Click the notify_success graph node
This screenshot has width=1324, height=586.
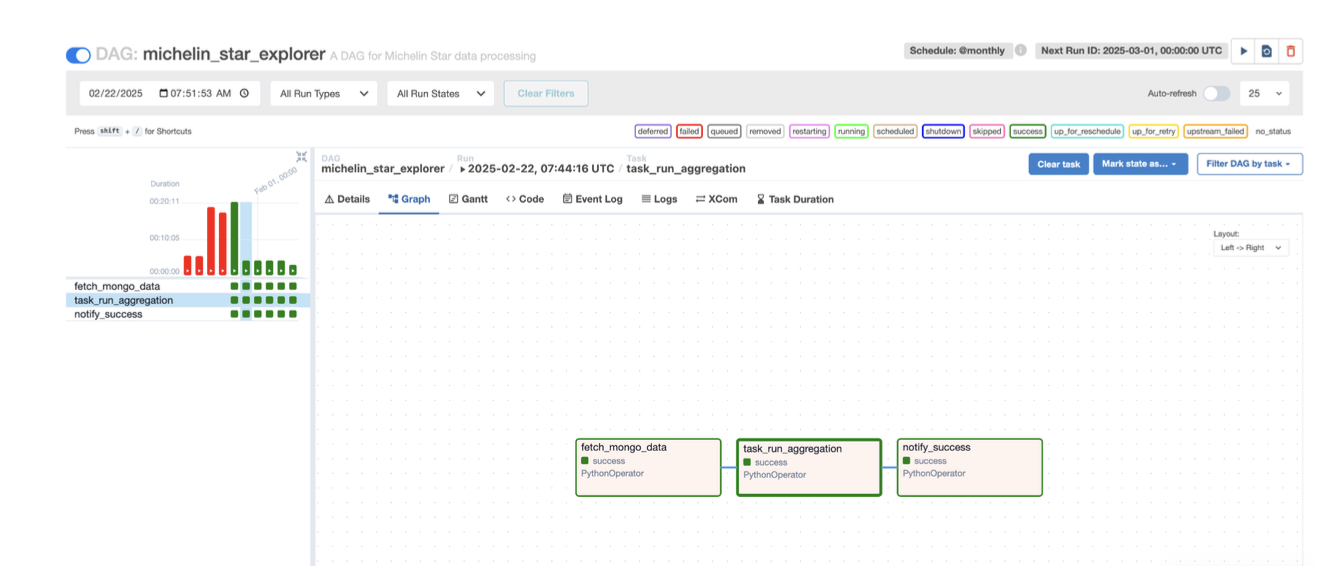click(969, 467)
